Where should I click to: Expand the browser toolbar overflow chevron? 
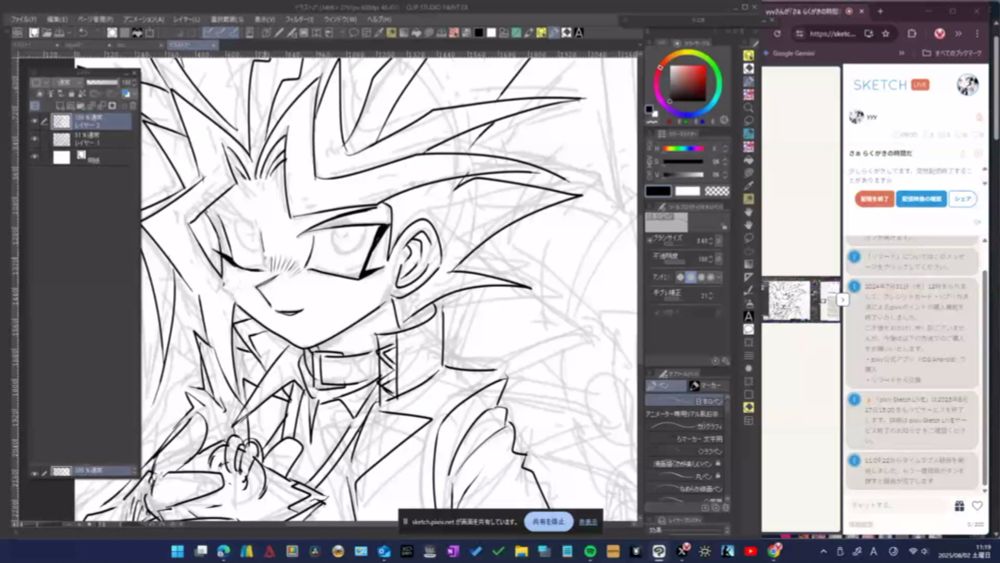958,34
